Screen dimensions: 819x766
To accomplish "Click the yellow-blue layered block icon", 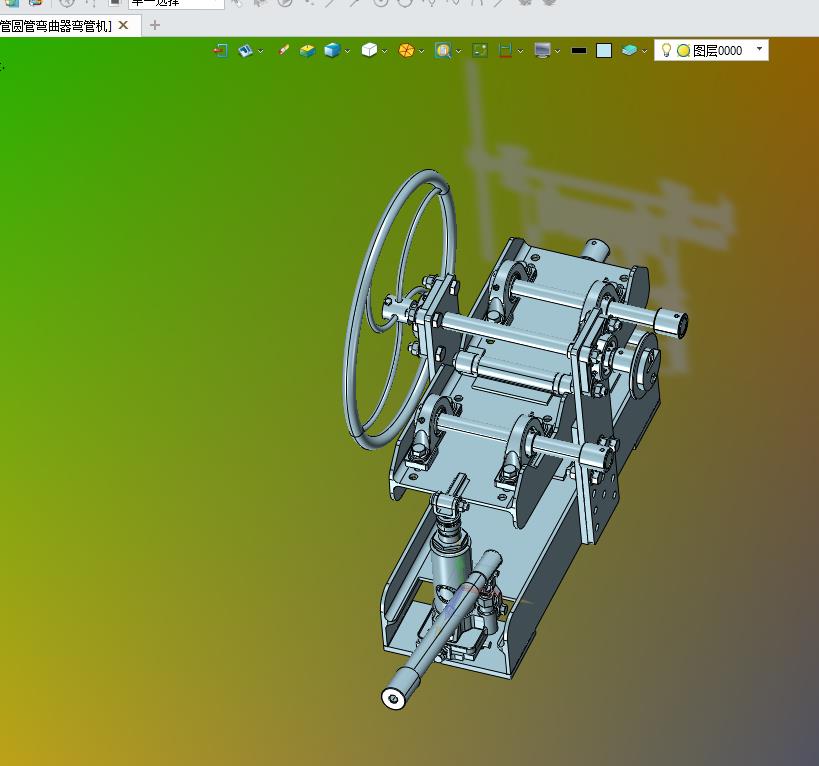I will pyautogui.click(x=307, y=51).
